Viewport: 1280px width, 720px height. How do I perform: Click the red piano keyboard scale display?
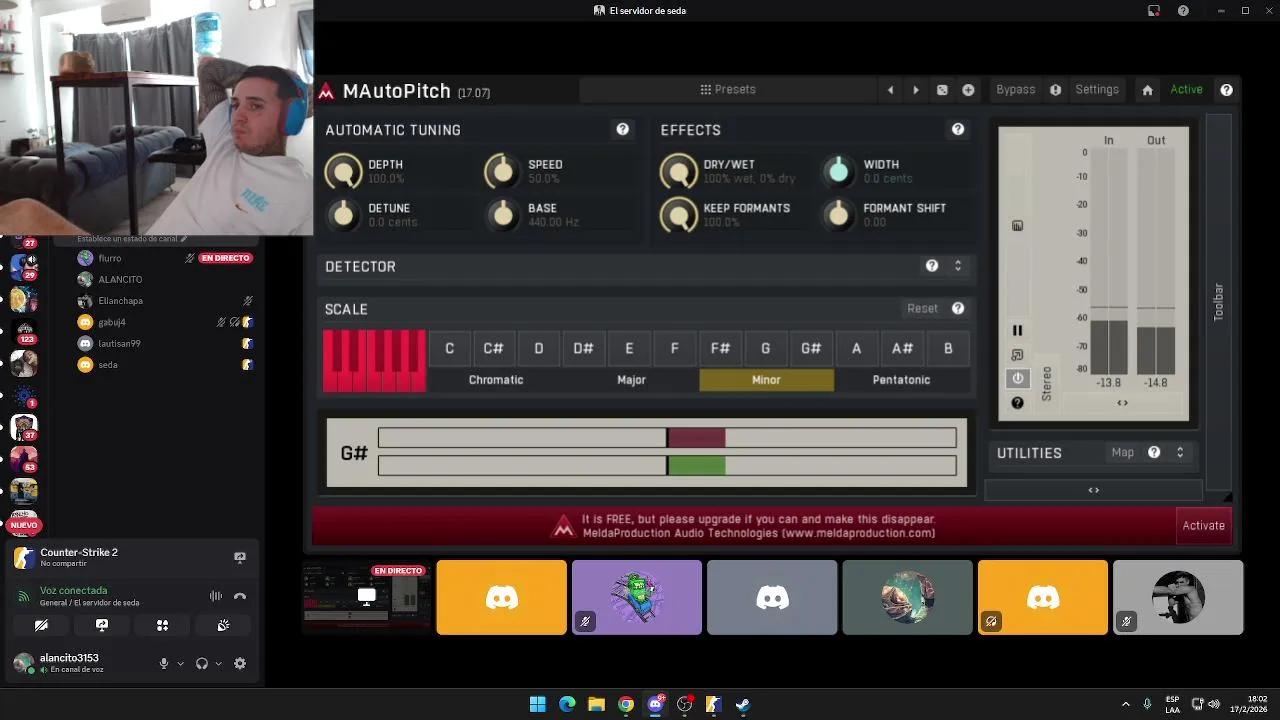(x=374, y=361)
